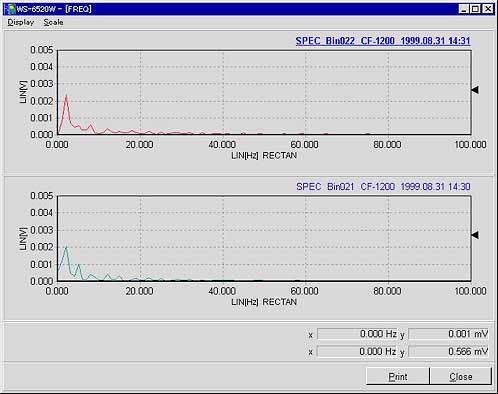Click the top graph's black triangle level marker

point(475,90)
